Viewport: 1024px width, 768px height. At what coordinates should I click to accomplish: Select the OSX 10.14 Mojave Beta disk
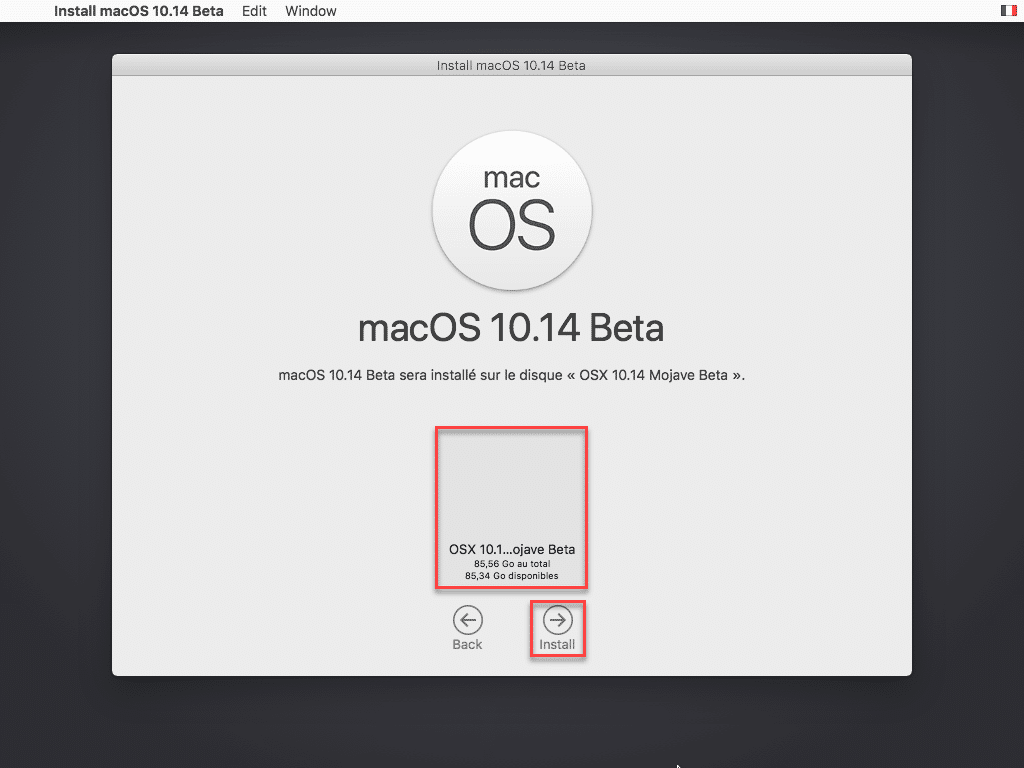511,508
